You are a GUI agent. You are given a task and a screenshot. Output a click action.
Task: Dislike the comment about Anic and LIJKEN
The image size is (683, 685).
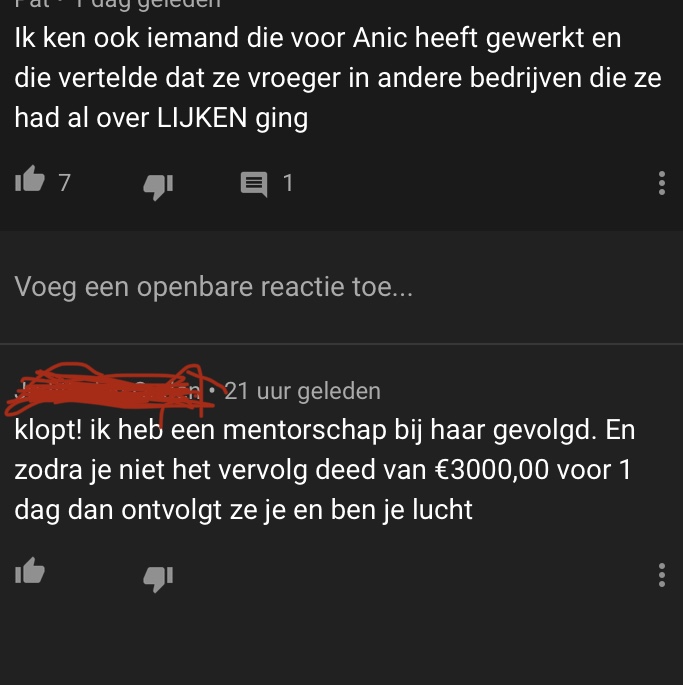pos(158,186)
